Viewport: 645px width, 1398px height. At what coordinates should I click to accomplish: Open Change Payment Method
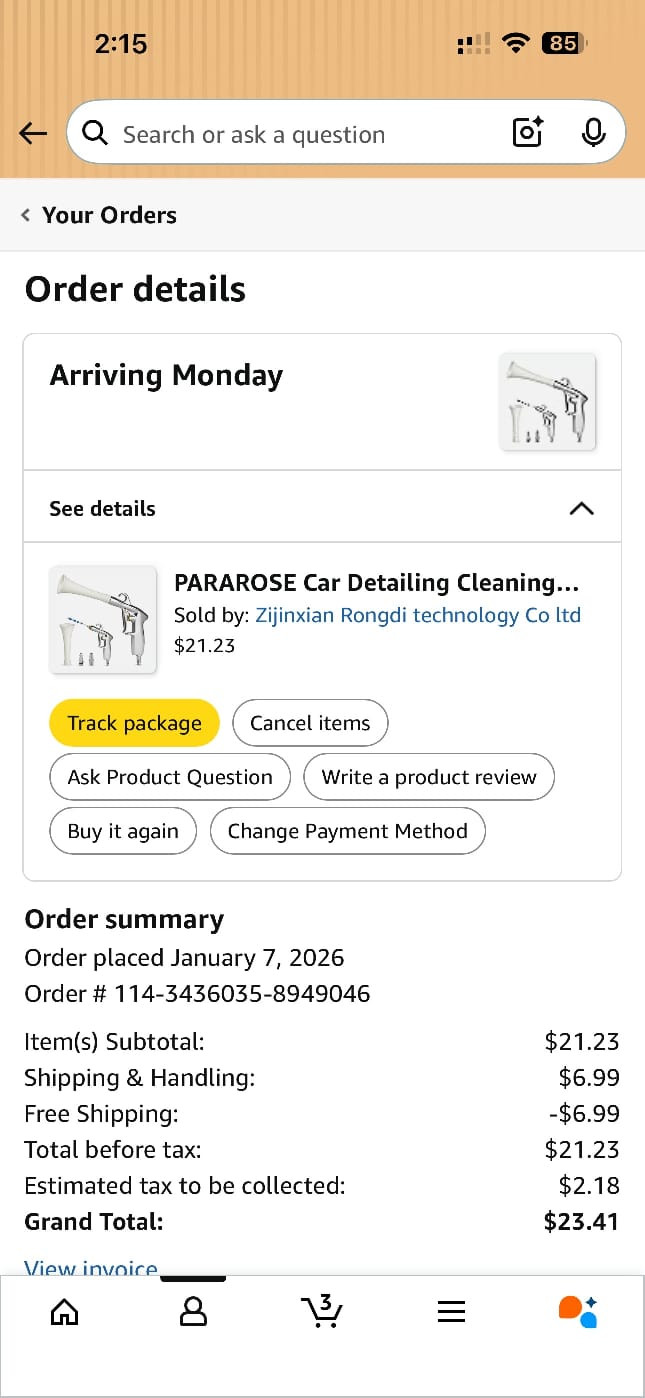click(347, 831)
